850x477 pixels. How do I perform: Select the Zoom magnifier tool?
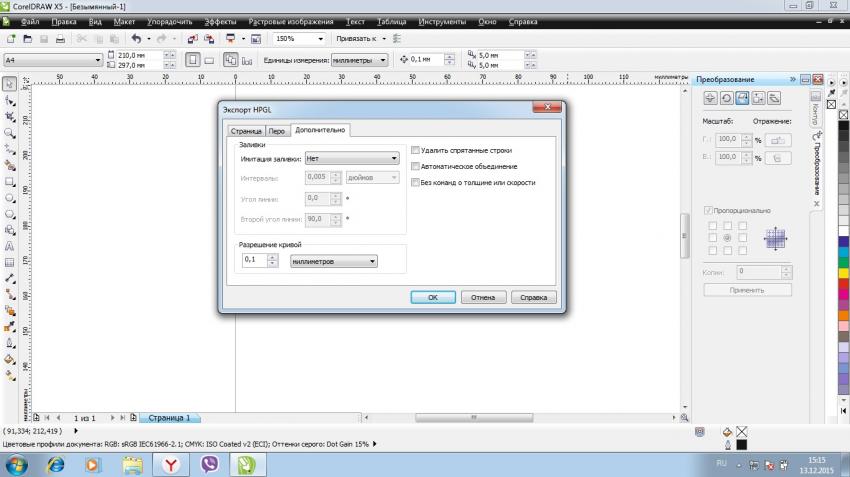pos(9,132)
